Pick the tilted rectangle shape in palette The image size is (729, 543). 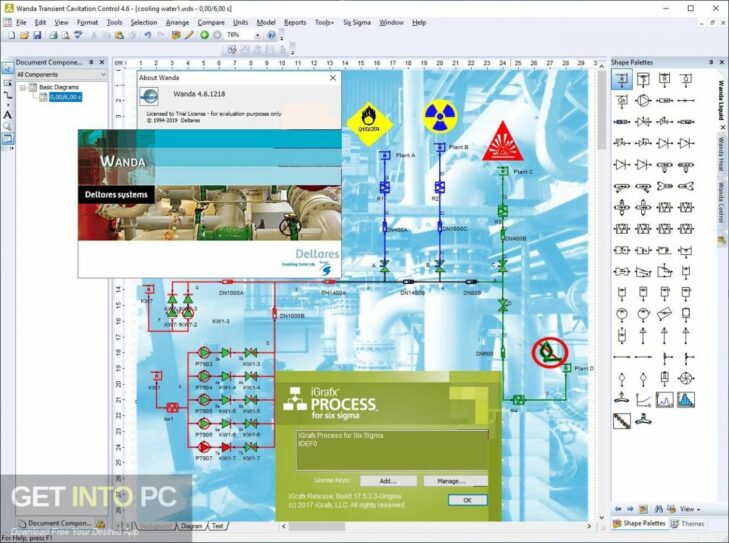click(665, 314)
